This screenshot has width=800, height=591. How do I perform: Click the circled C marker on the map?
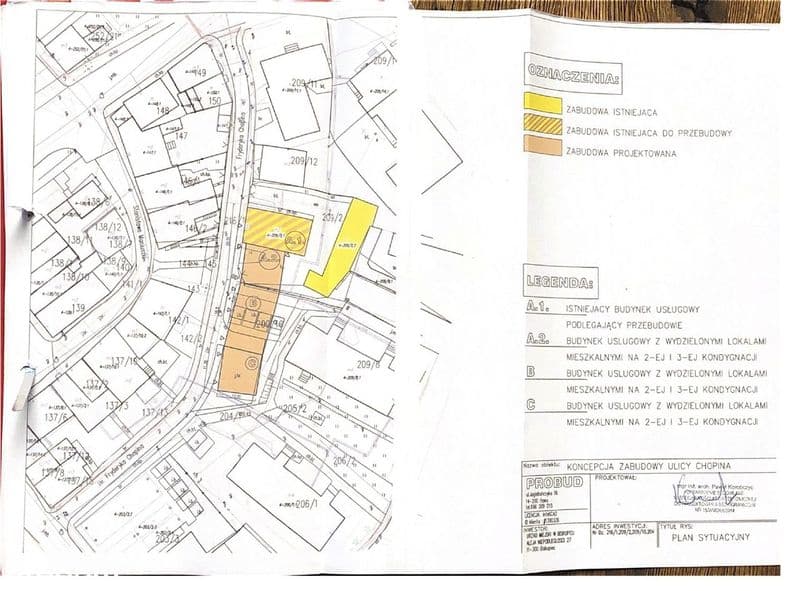[x=251, y=363]
